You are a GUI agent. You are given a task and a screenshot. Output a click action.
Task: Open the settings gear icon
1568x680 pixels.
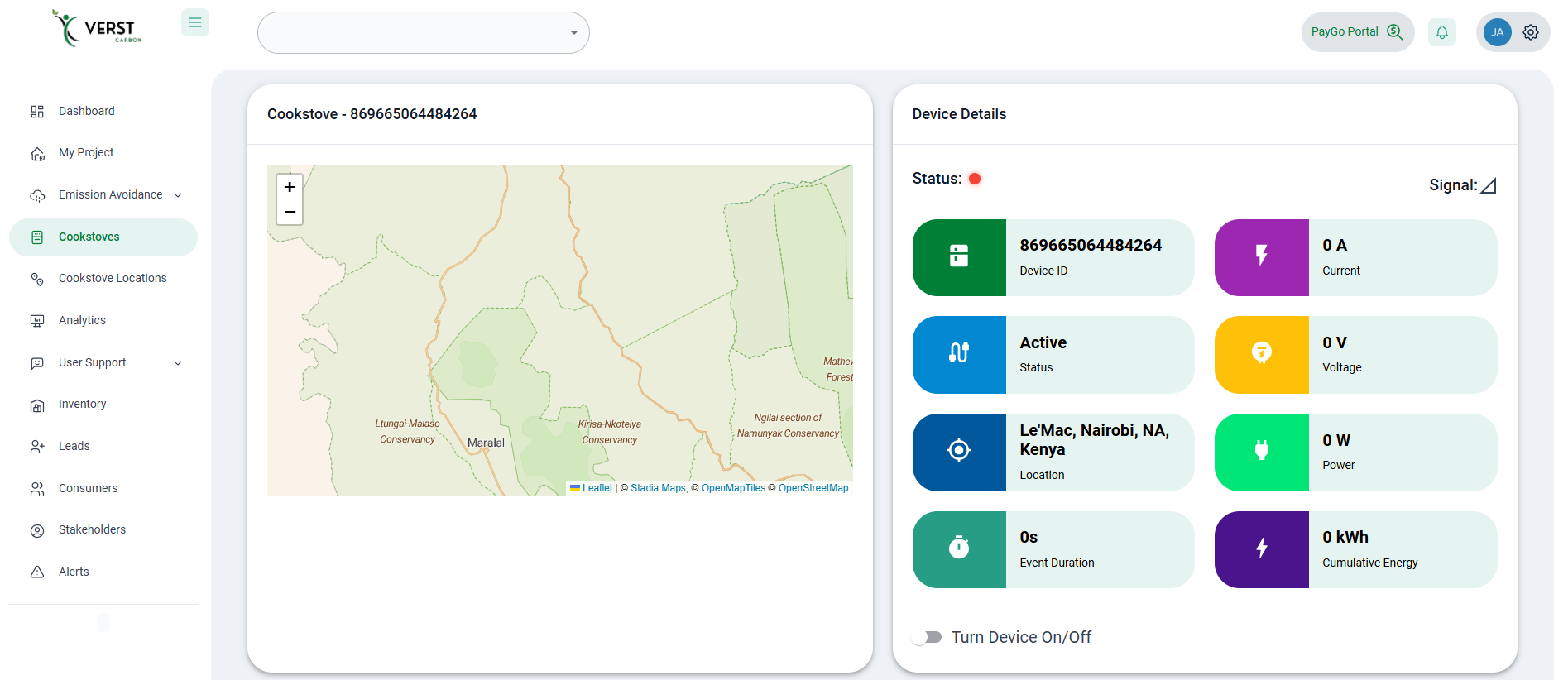(1531, 32)
